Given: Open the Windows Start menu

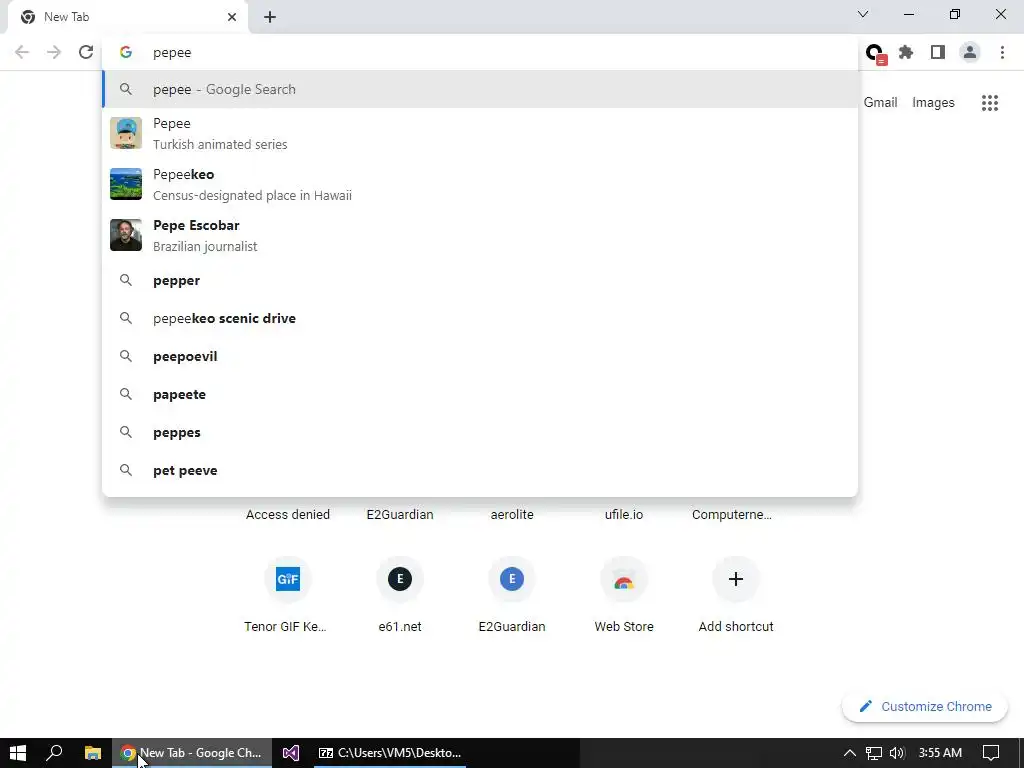Looking at the screenshot, I should pos(18,753).
